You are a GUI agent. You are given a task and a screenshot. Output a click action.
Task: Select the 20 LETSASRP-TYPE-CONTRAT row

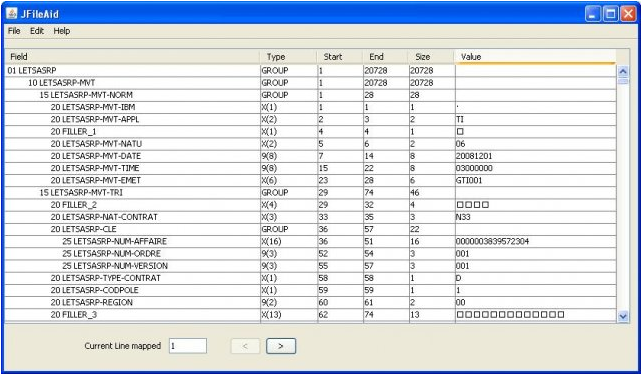311,278
